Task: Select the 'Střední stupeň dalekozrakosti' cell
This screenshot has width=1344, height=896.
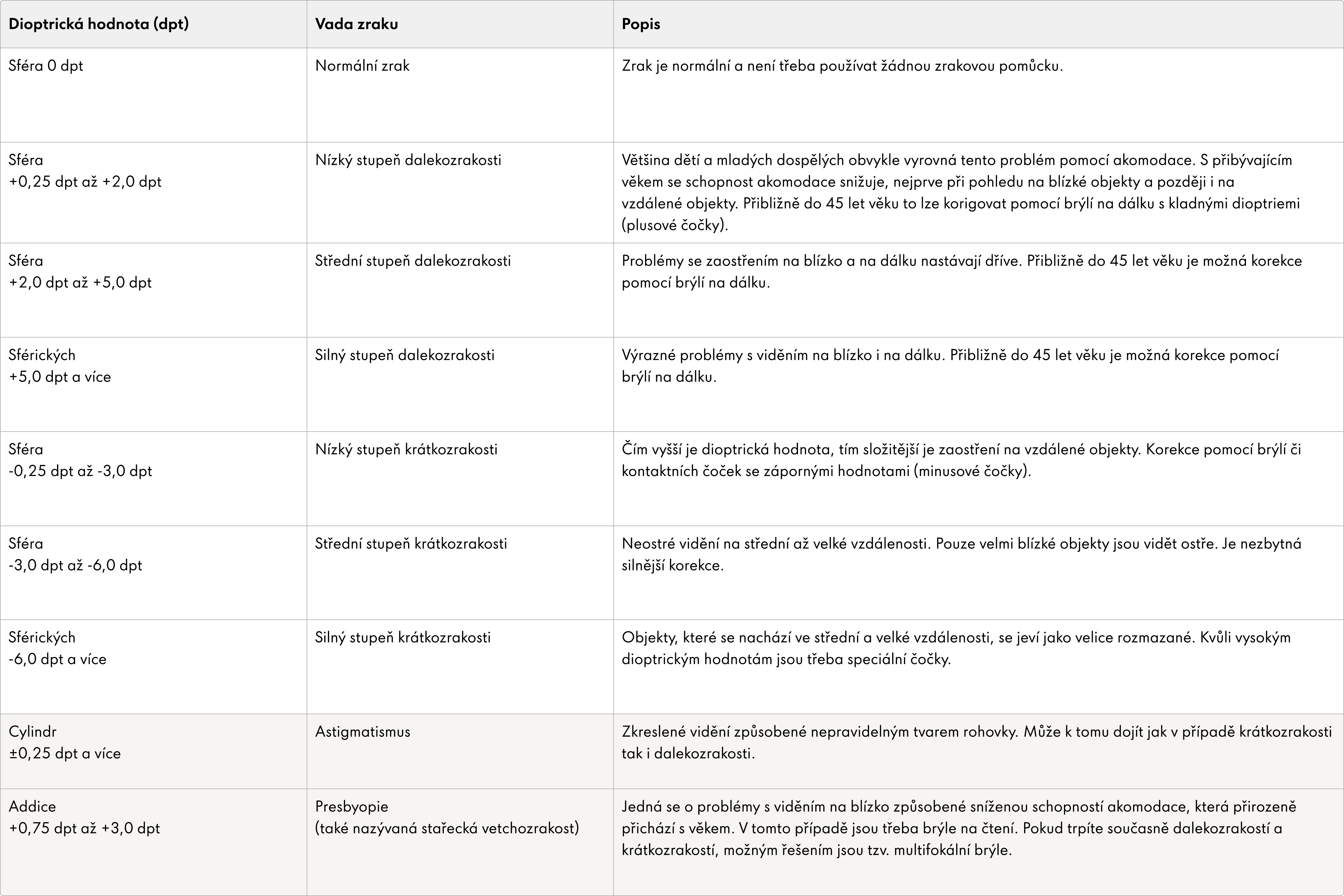Action: tap(413, 261)
